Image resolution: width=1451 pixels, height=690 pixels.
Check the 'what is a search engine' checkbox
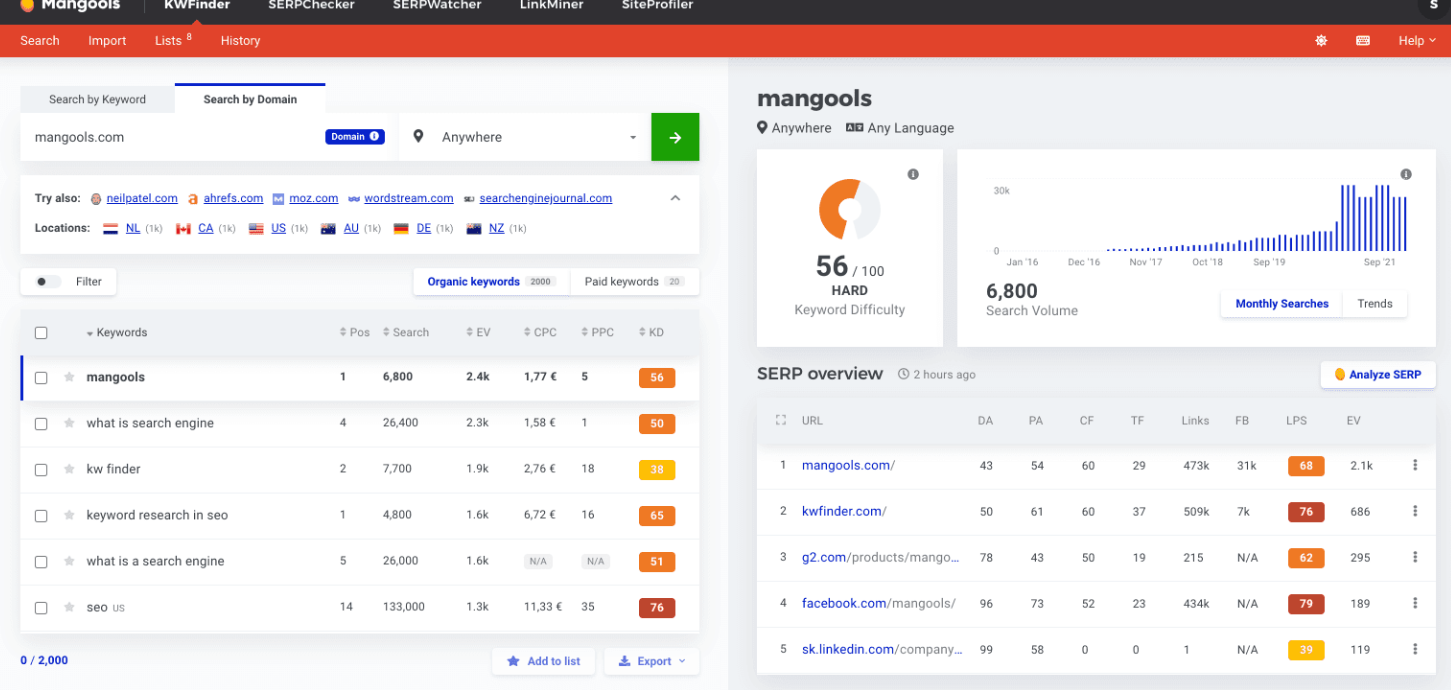click(41, 562)
